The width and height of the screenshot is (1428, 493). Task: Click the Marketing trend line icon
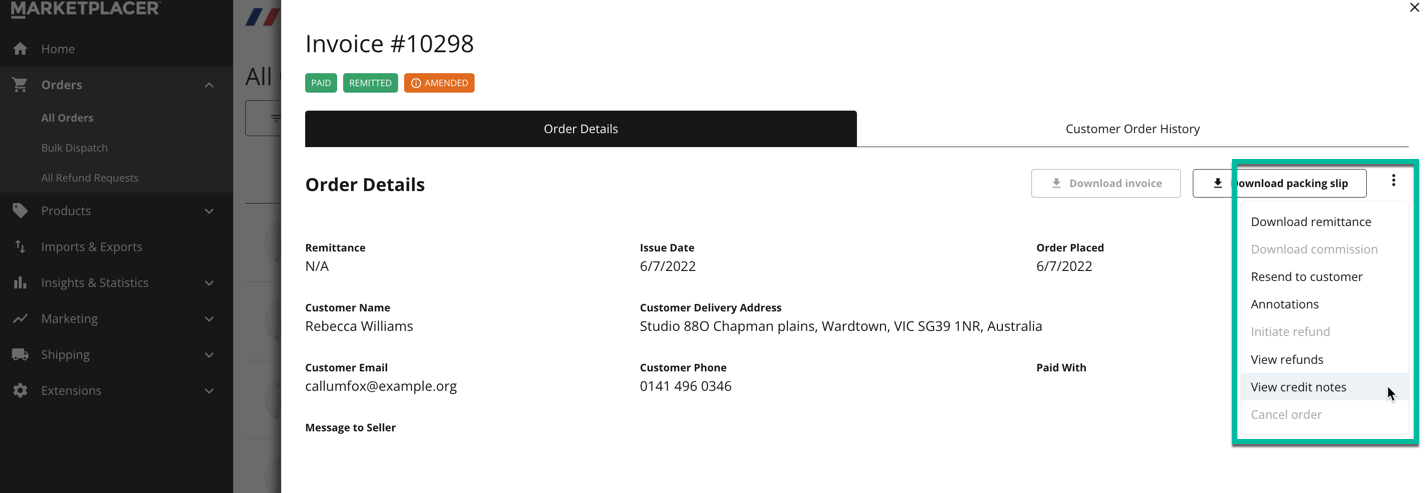tap(20, 319)
